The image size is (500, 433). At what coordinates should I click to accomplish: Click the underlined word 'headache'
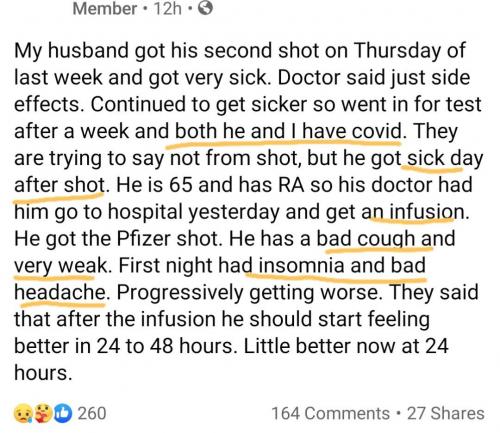tap(60, 292)
